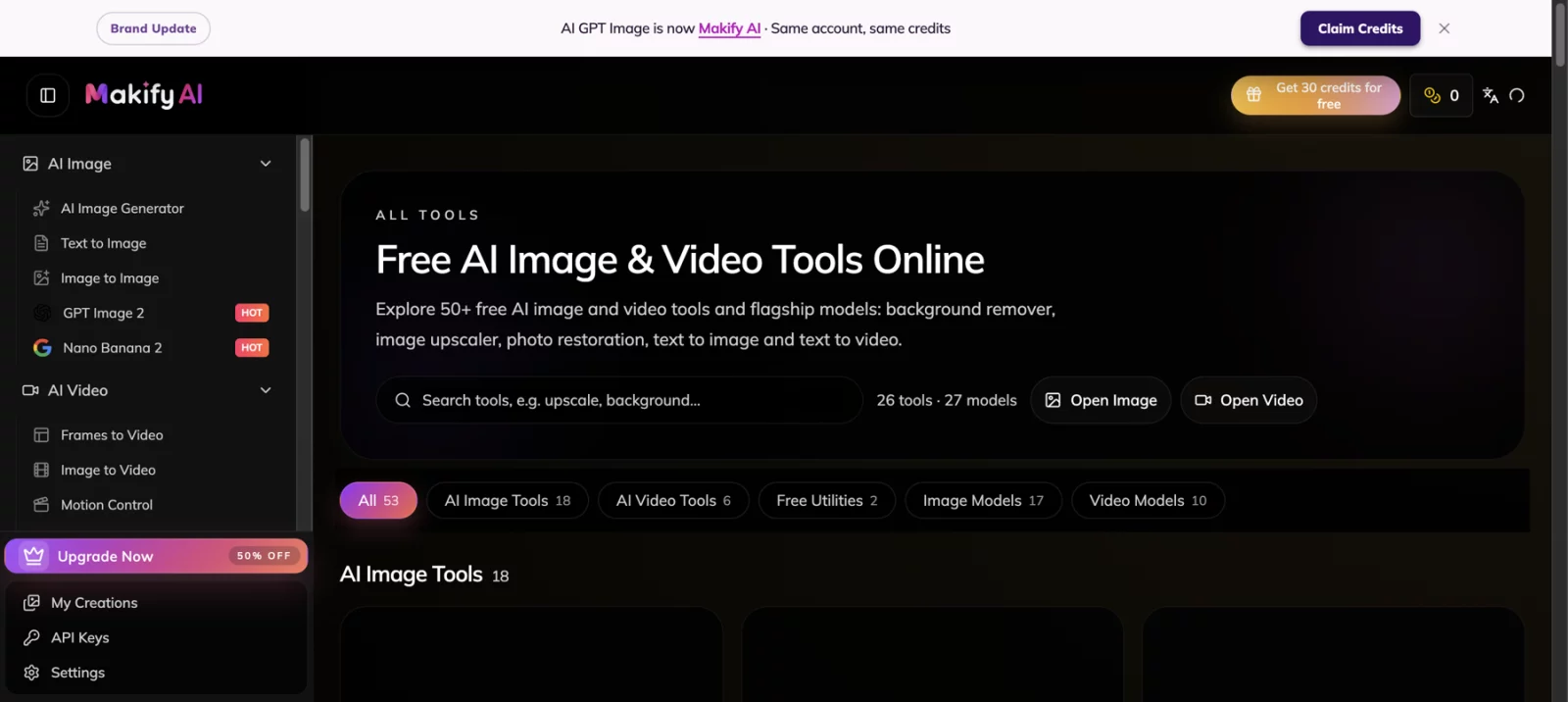Screen dimensions: 1568x702
Task: Click the page vertical scrollbar
Action: point(1560,34)
